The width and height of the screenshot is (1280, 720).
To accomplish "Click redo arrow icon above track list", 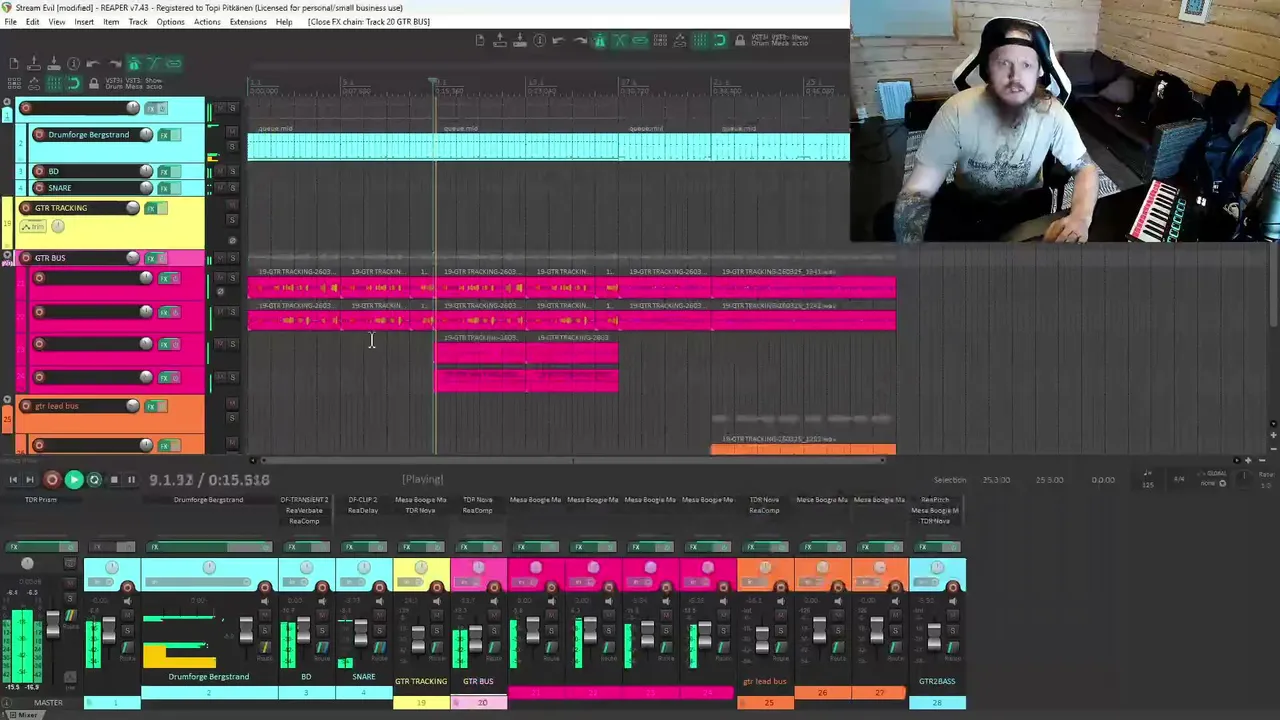I will pyautogui.click(x=114, y=63).
